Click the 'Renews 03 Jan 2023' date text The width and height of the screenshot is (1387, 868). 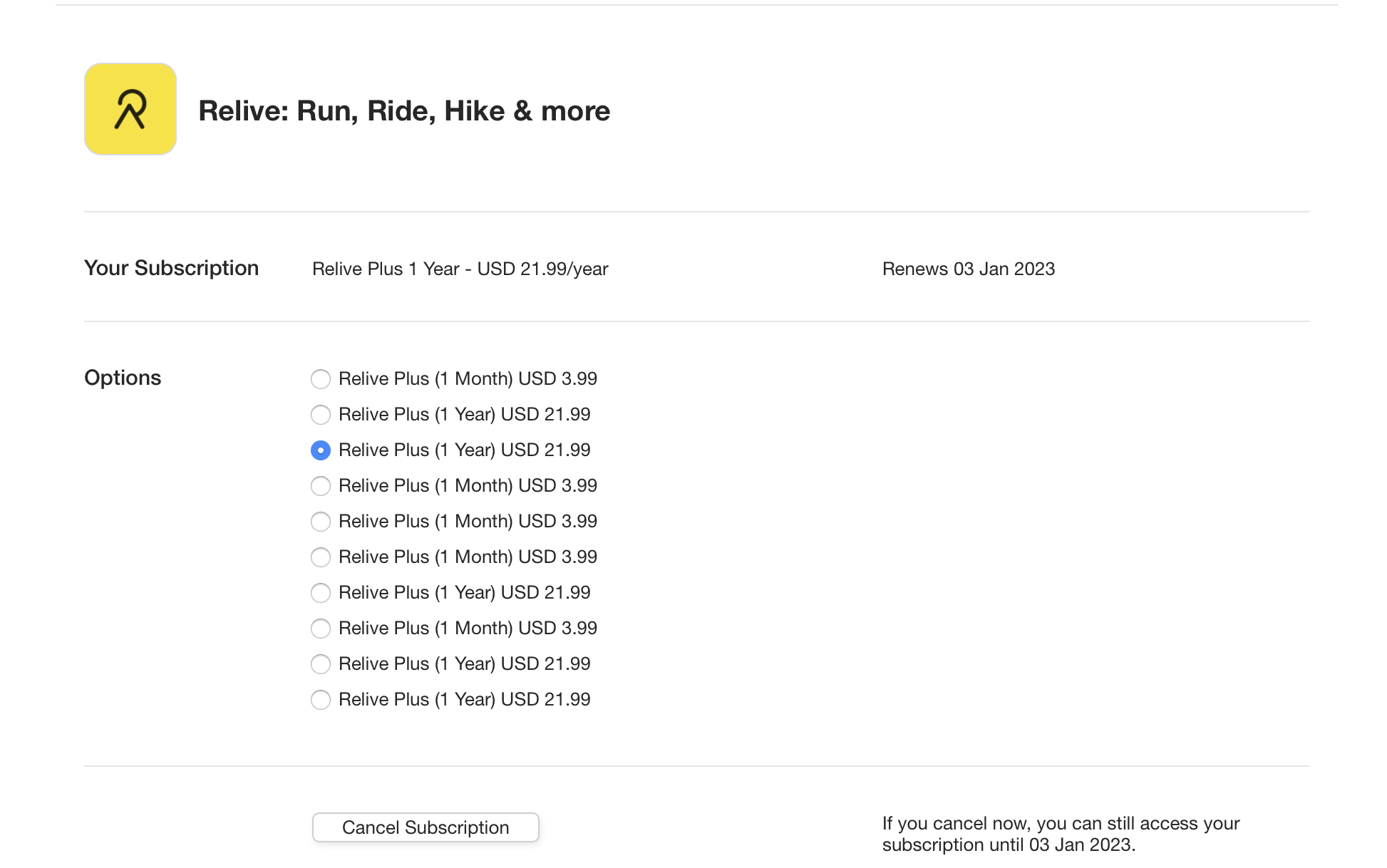click(x=968, y=269)
